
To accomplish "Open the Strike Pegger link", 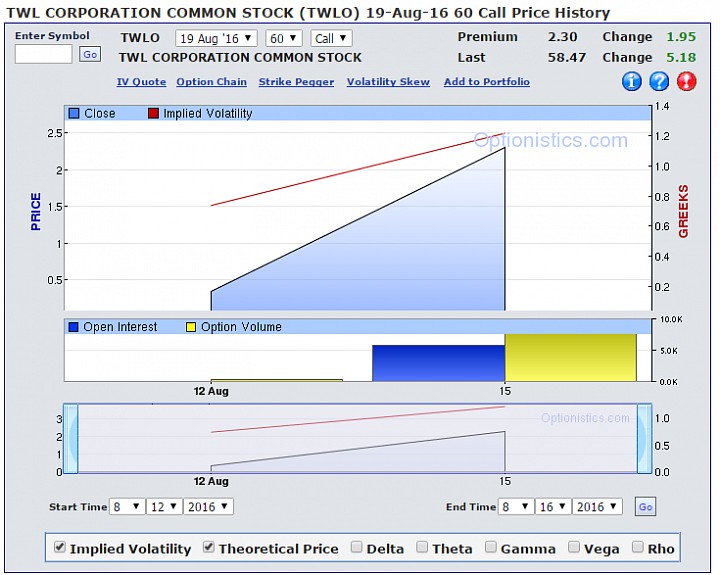I will [296, 82].
